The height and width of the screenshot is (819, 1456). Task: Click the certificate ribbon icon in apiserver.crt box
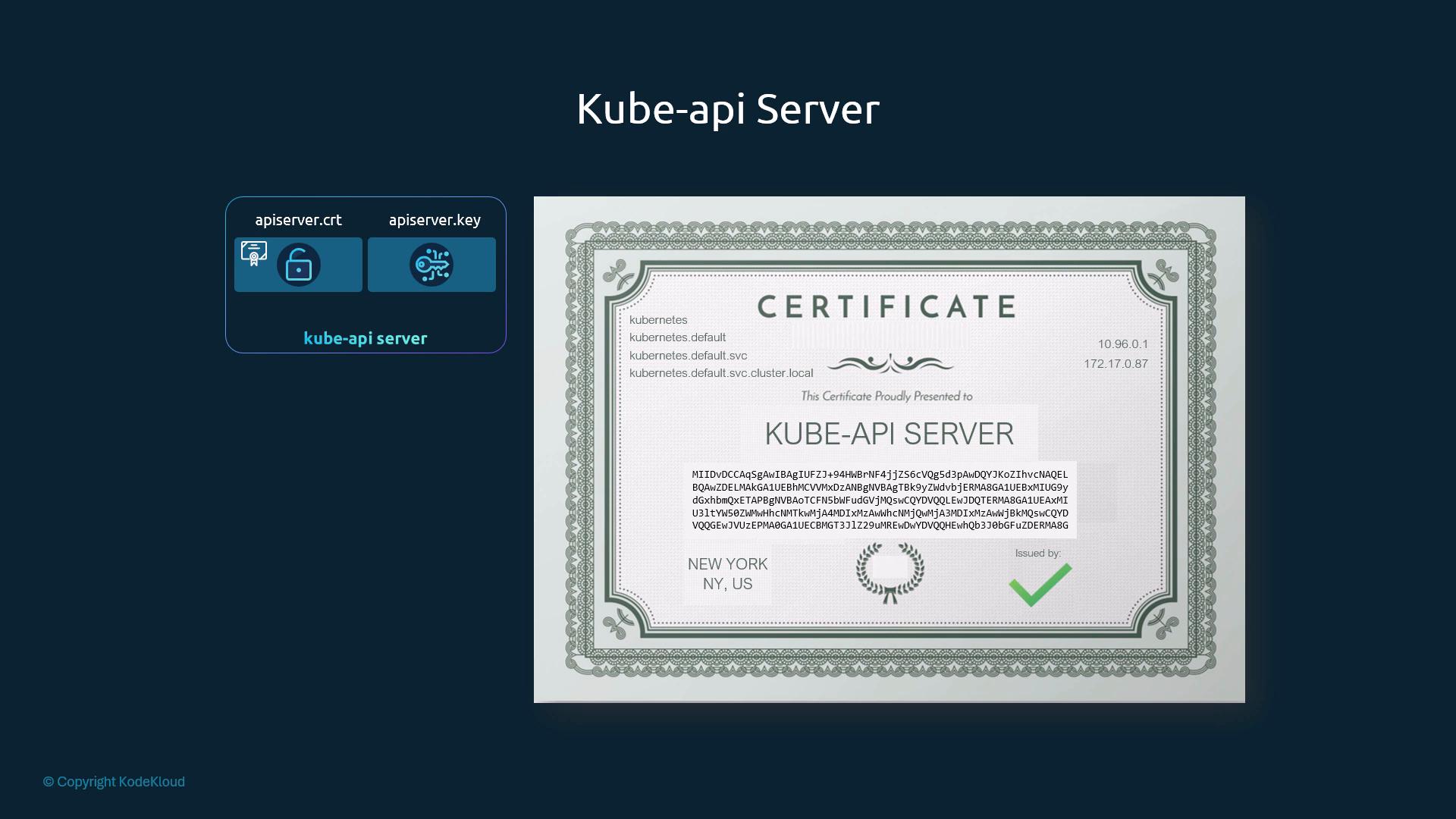click(254, 253)
